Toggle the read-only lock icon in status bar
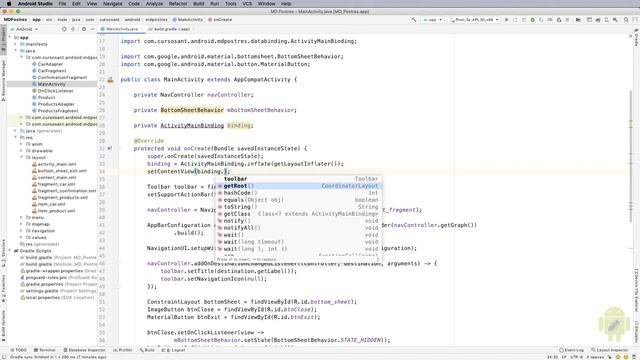The width and height of the screenshot is (640, 360). tap(609, 357)
